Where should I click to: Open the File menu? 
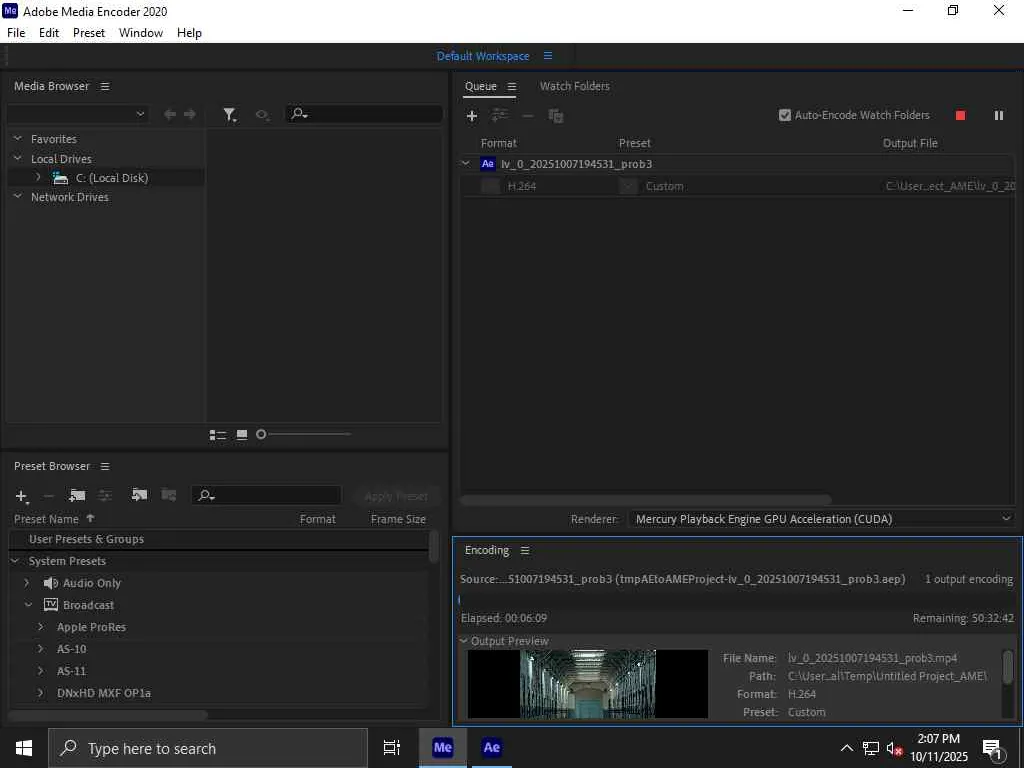[x=16, y=33]
